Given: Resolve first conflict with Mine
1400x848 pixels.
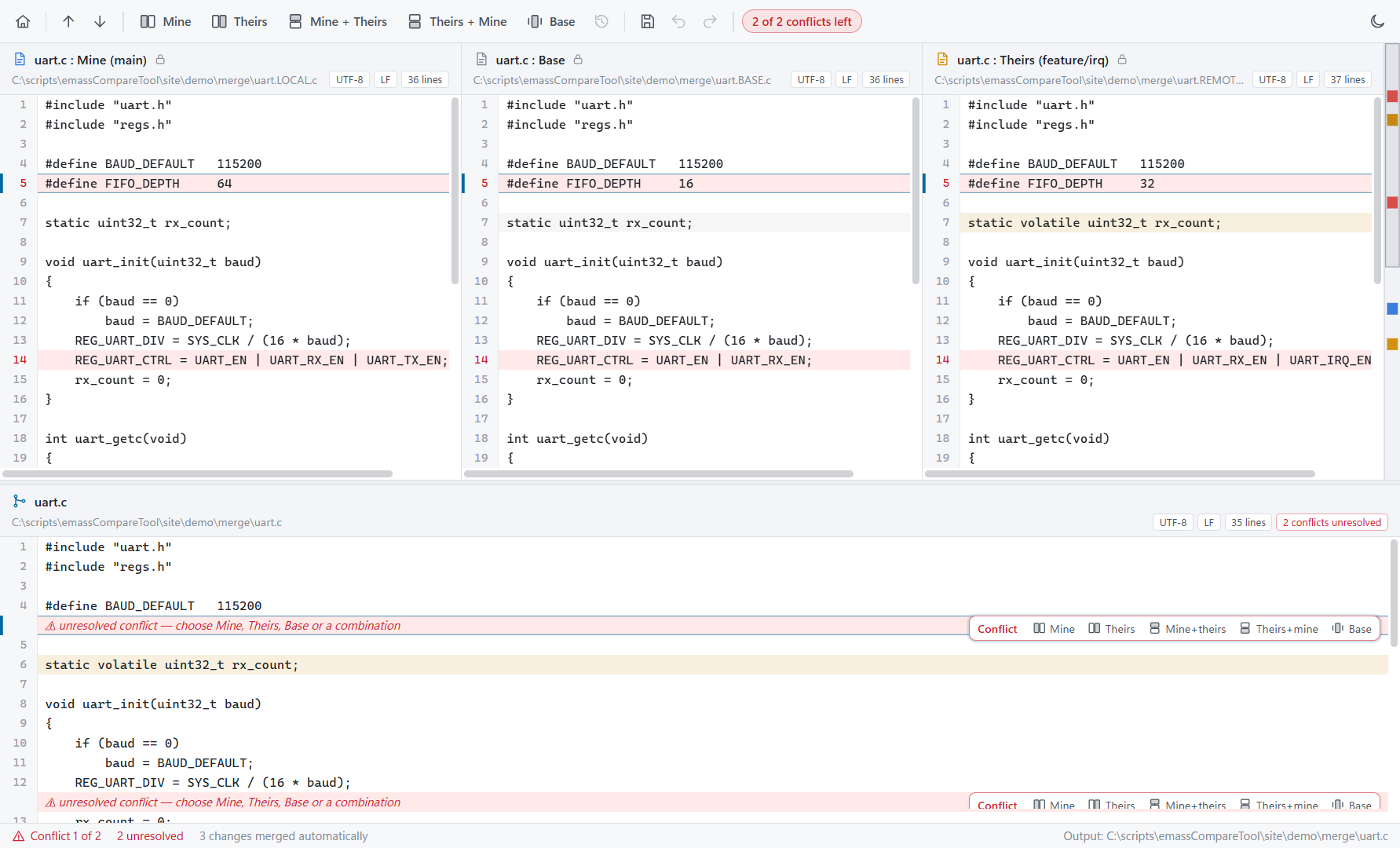Looking at the screenshot, I should tap(1054, 629).
